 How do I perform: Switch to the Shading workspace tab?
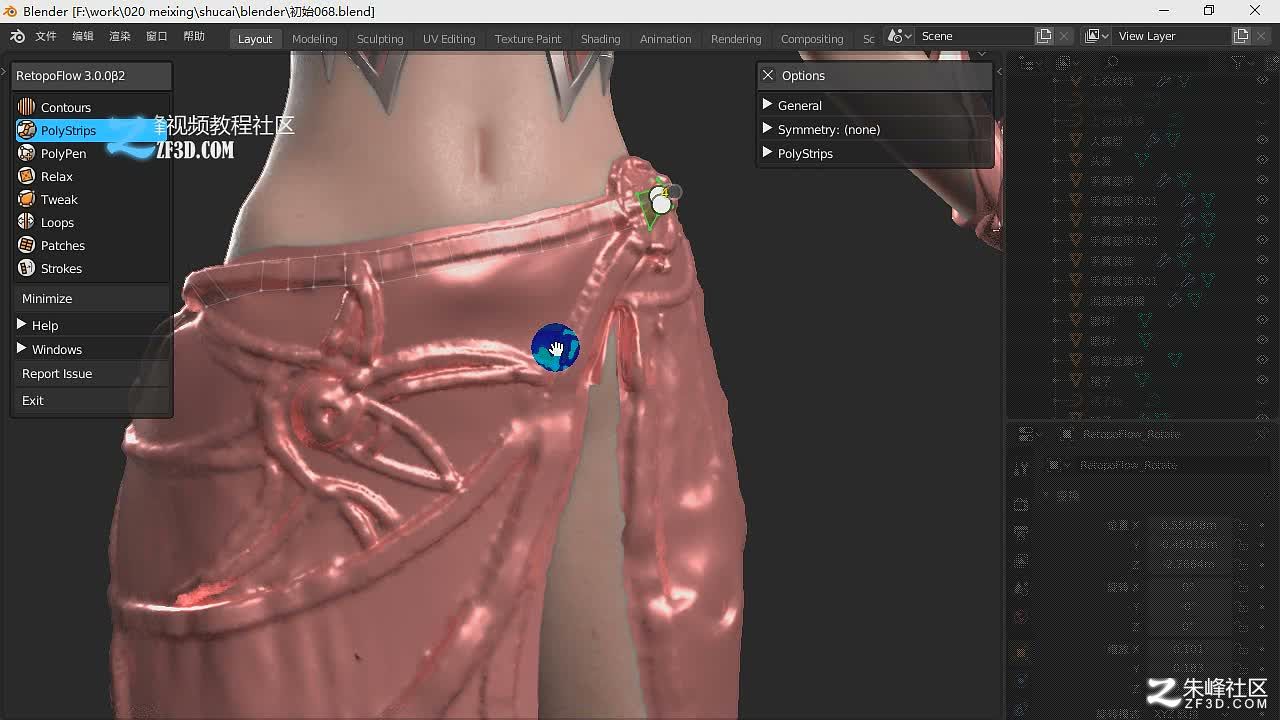[x=600, y=39]
